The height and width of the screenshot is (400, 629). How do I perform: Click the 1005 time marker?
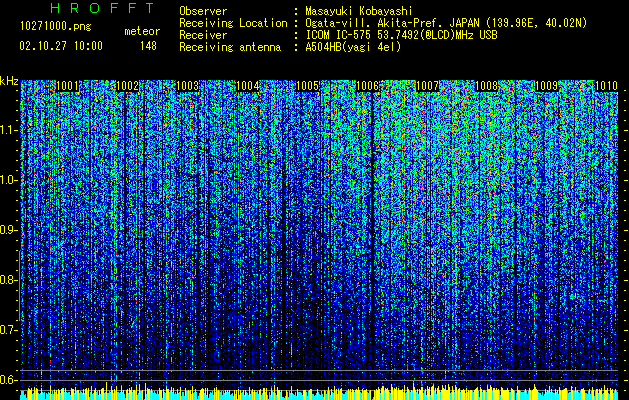[307, 86]
